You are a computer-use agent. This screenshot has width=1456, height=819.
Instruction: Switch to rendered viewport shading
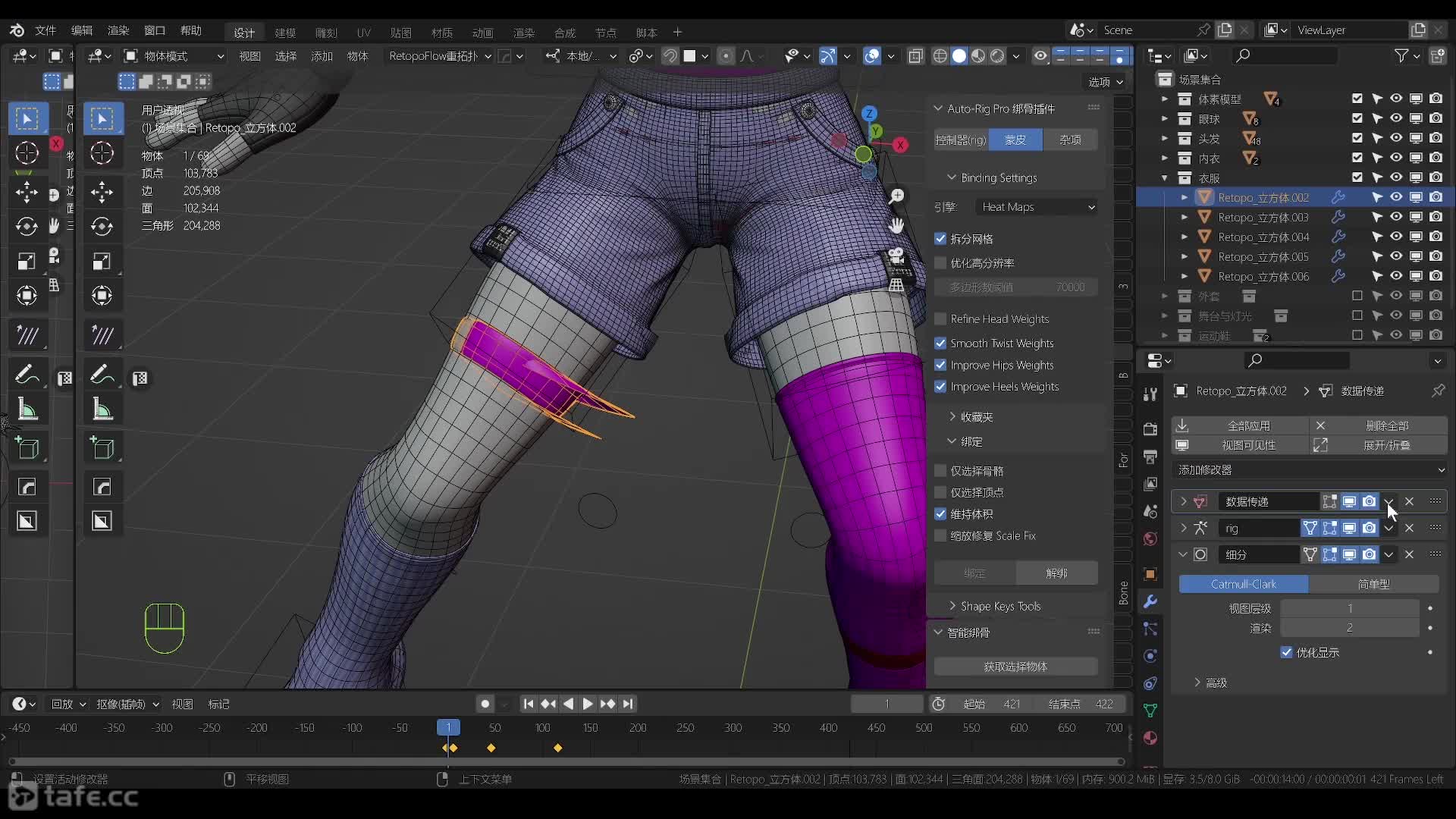[x=997, y=56]
